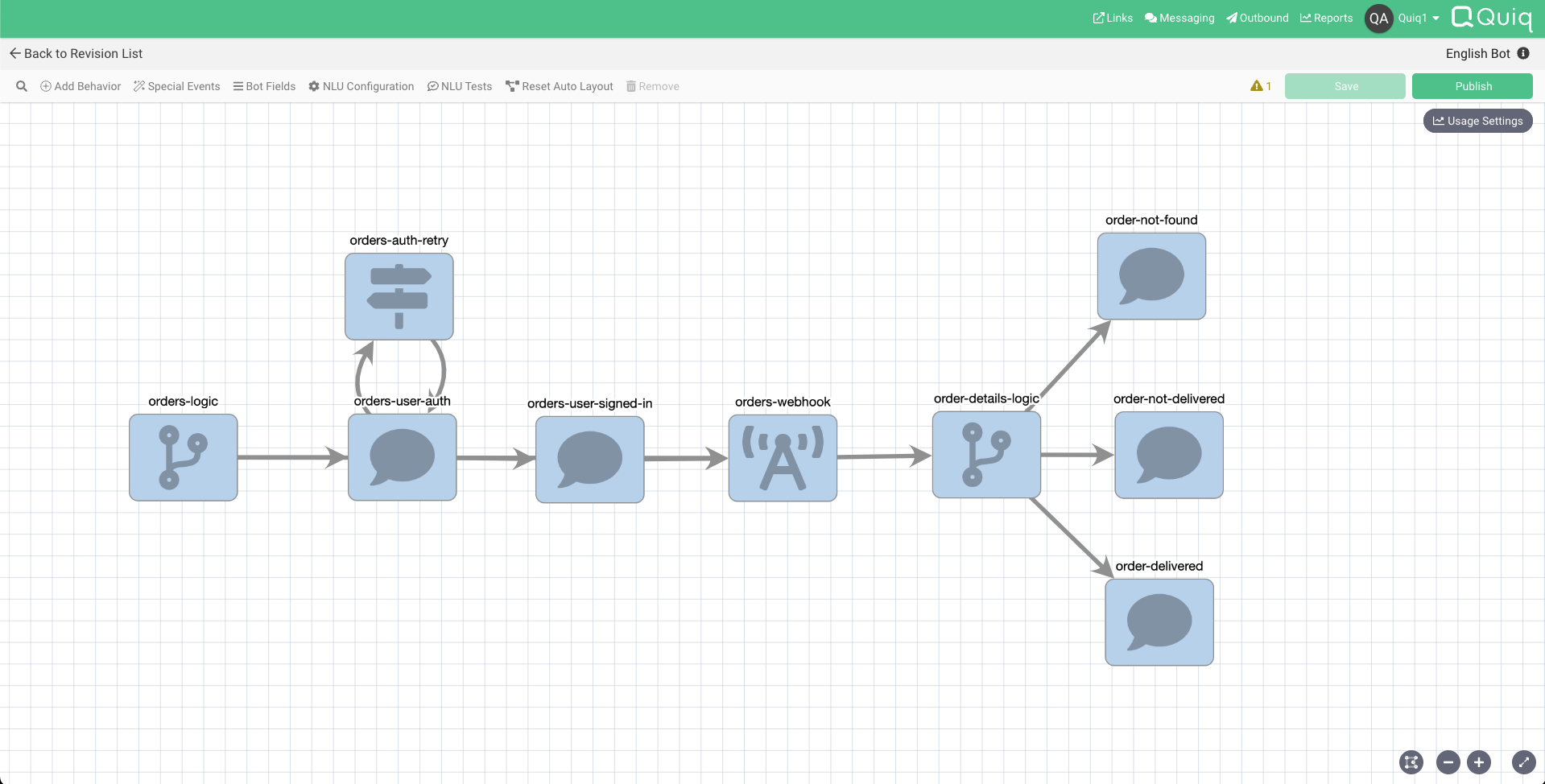
Task: Open the Messaging section
Action: [x=1179, y=18]
